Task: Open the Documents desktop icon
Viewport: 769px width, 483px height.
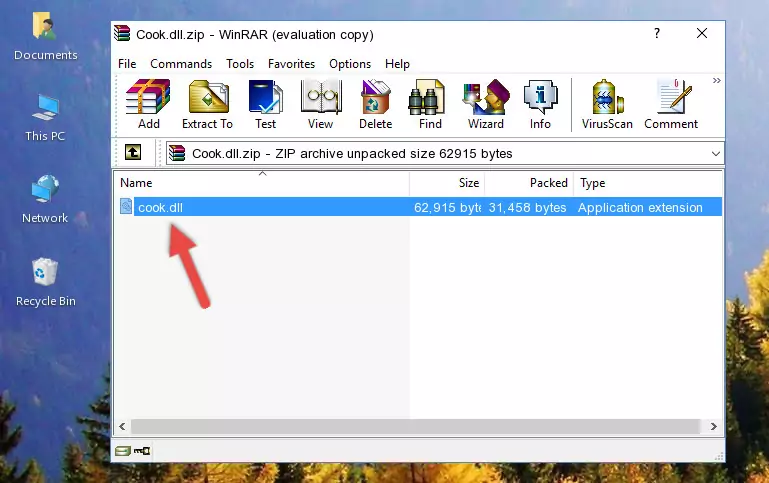Action: (x=46, y=37)
